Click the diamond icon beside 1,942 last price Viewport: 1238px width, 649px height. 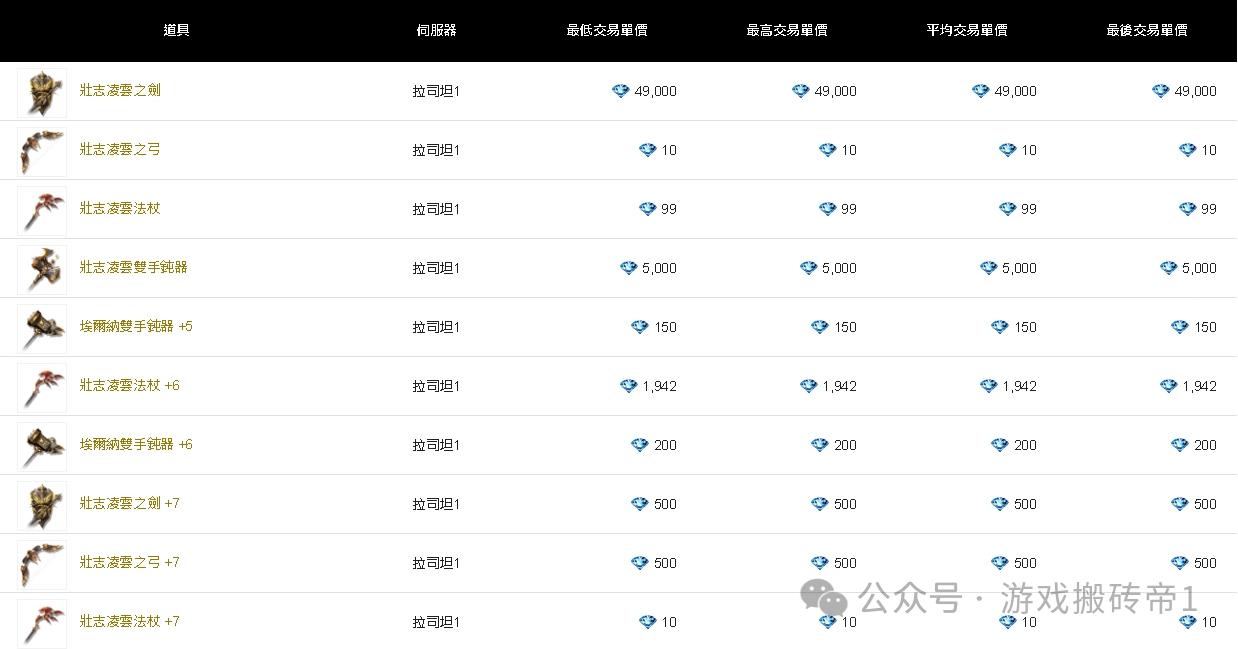[1169, 386]
